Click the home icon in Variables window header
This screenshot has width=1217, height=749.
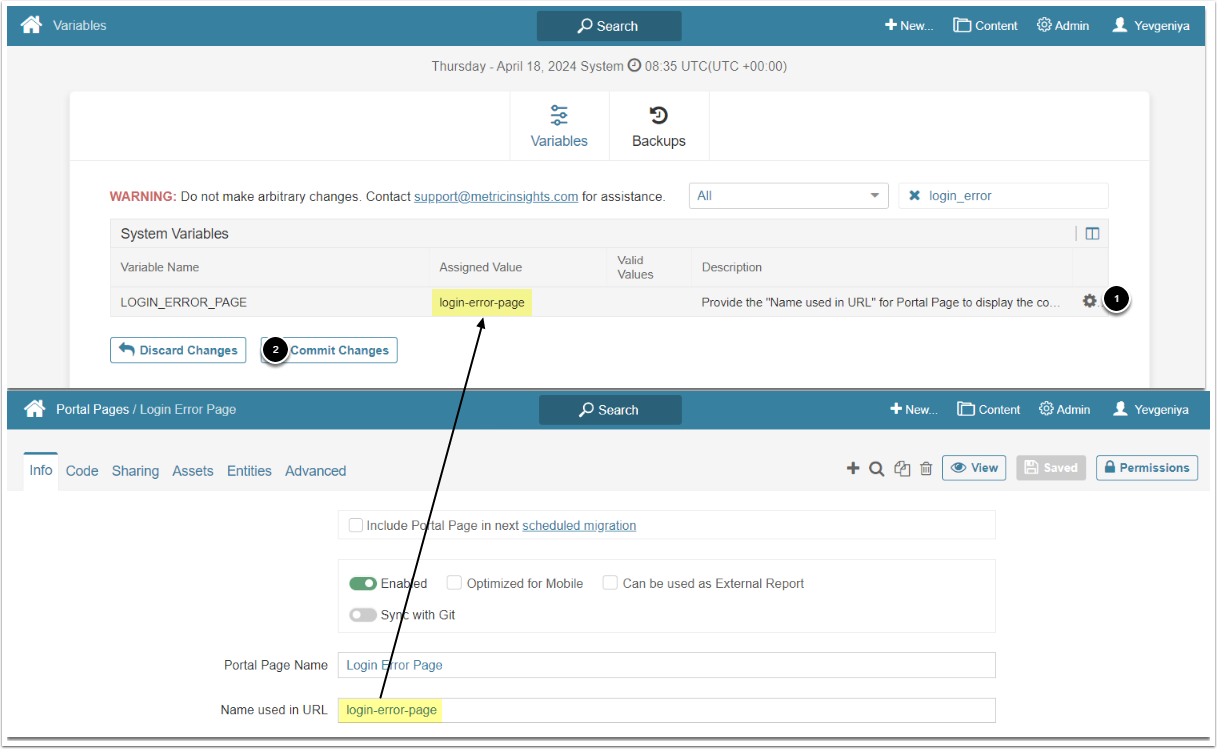(x=32, y=25)
